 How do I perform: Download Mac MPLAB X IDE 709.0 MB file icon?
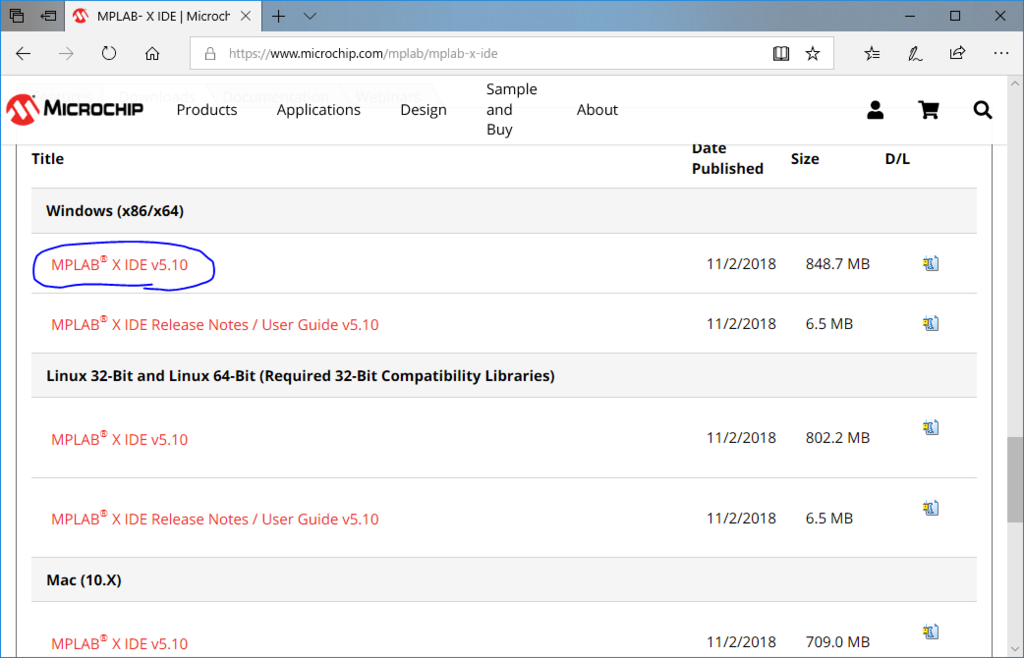931,632
